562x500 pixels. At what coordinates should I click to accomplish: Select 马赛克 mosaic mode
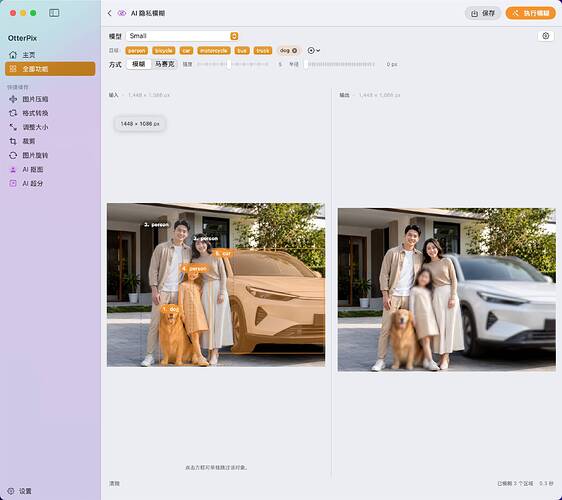165,64
